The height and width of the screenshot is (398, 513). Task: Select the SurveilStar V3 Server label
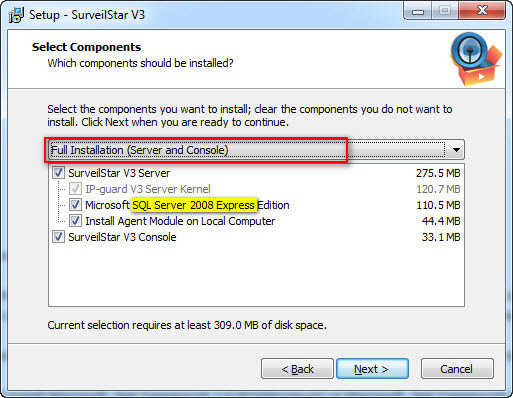coord(119,173)
